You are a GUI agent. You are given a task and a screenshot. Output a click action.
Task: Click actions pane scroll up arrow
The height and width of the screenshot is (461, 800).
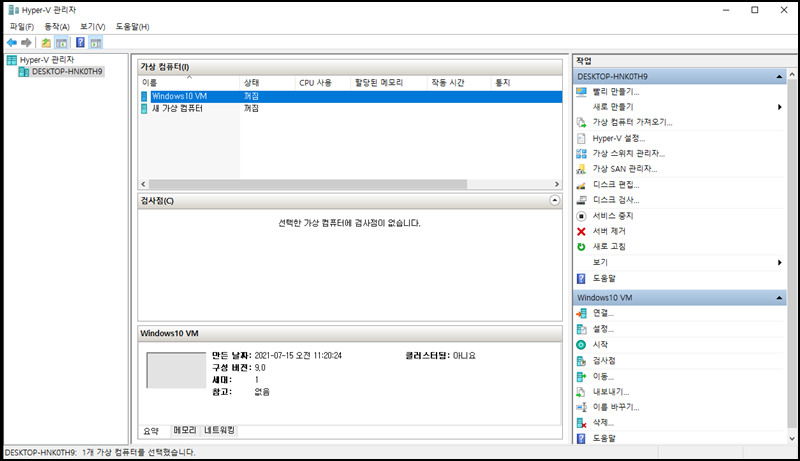click(x=792, y=74)
